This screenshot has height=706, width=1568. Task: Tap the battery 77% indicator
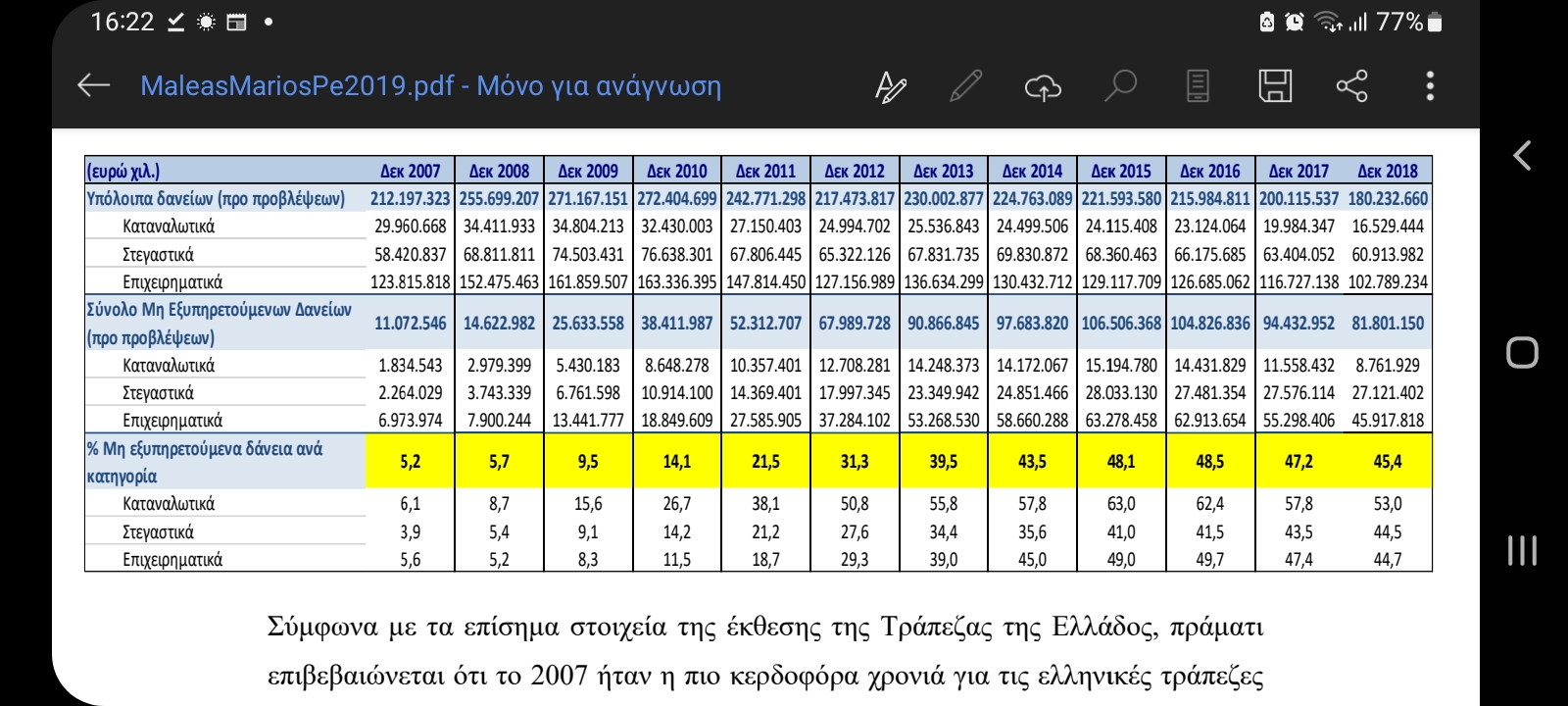(x=1409, y=22)
